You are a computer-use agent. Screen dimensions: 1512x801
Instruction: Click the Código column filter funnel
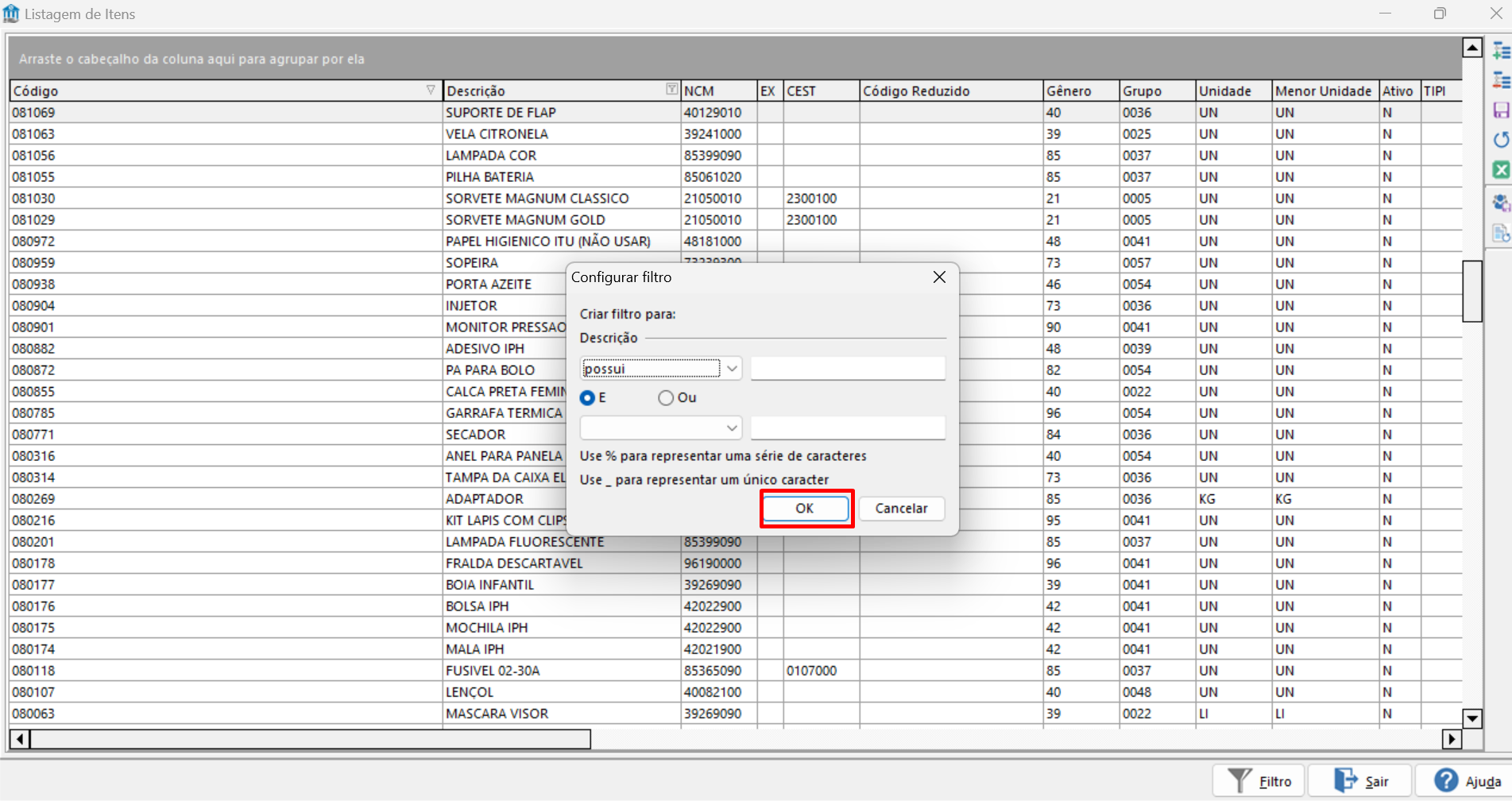tap(431, 90)
